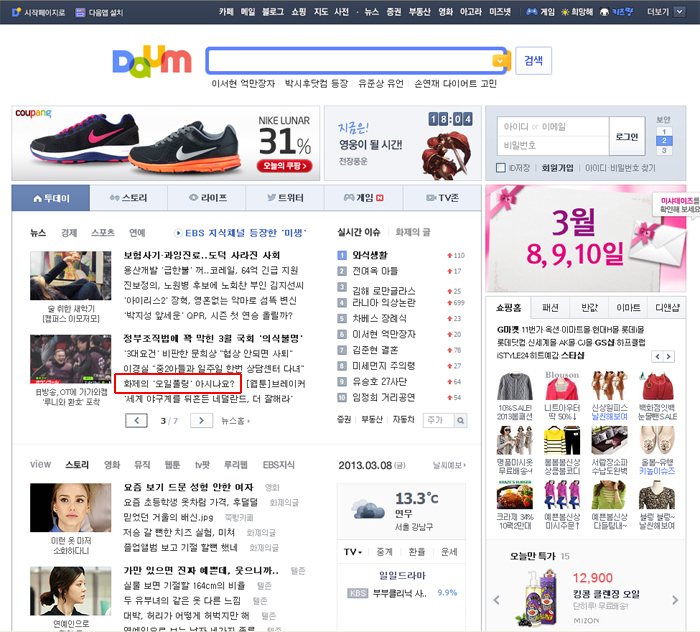Open the 오늘의 쿠팡 red button
Viewport: 700px width, 632px height.
(x=284, y=166)
